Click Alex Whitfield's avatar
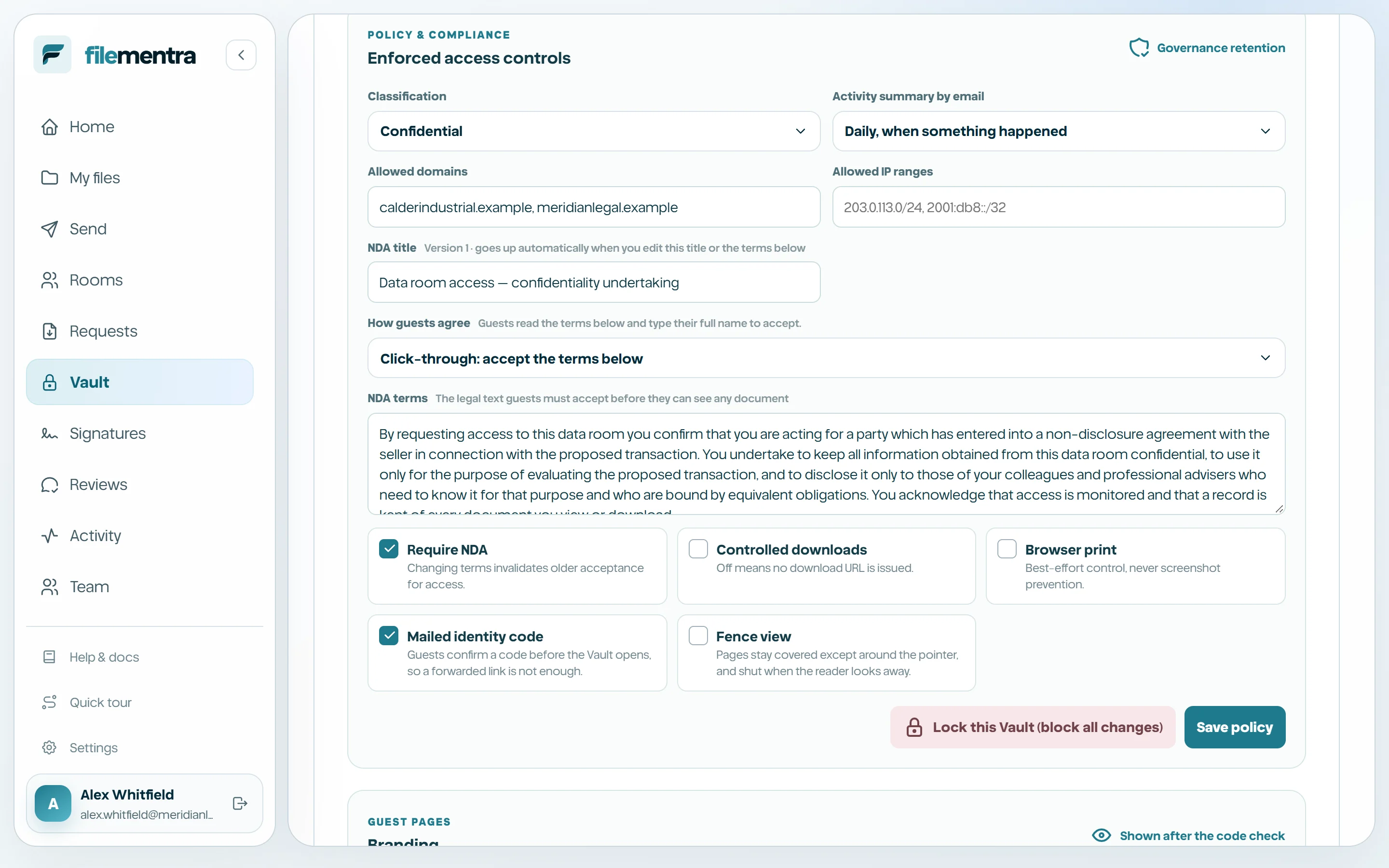This screenshot has height=868, width=1389. click(x=53, y=803)
